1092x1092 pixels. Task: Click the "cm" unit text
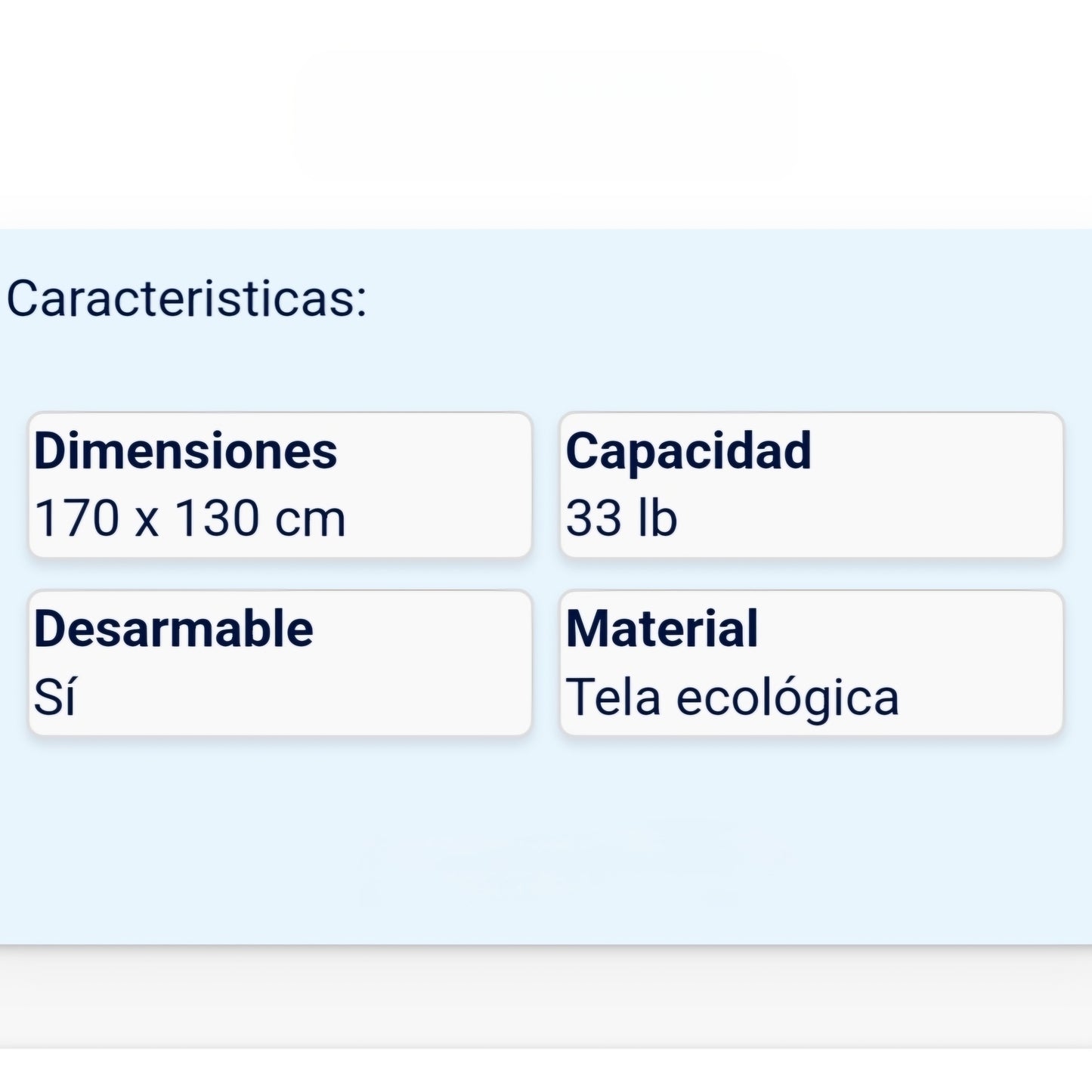tap(310, 521)
